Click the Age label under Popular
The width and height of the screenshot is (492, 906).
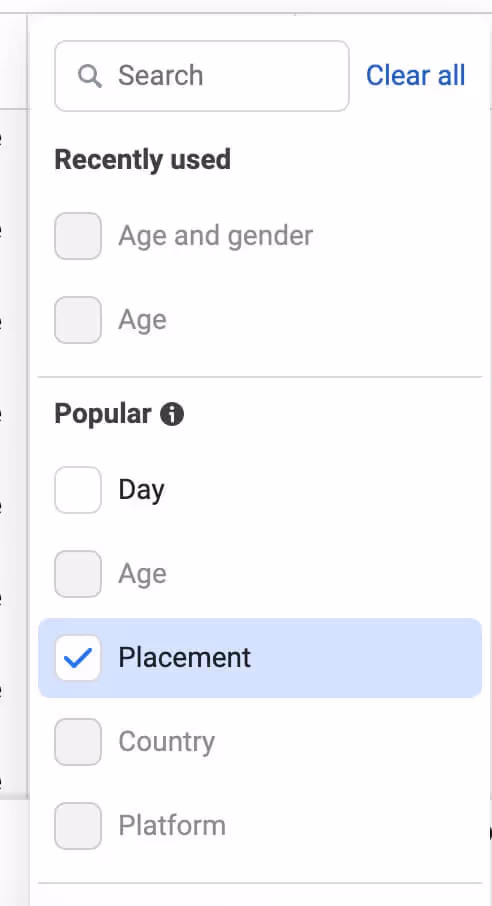[142, 574]
